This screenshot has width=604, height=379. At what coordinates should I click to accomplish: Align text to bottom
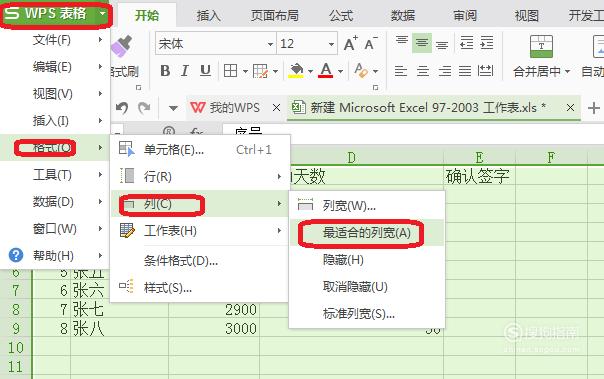click(x=442, y=45)
